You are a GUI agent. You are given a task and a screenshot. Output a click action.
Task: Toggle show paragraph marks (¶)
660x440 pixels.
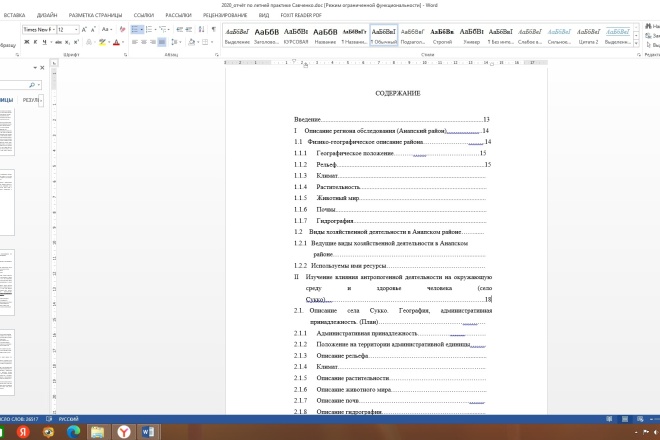coord(214,29)
